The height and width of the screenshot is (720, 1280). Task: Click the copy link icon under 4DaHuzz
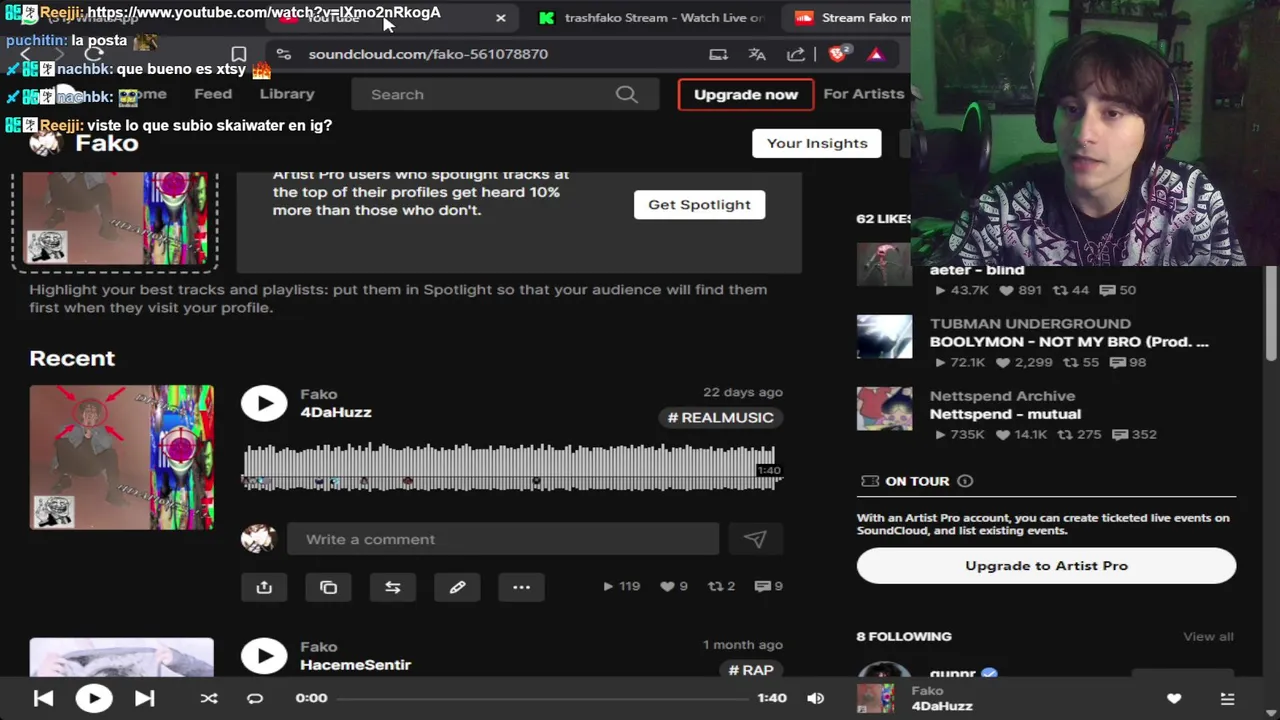point(328,587)
